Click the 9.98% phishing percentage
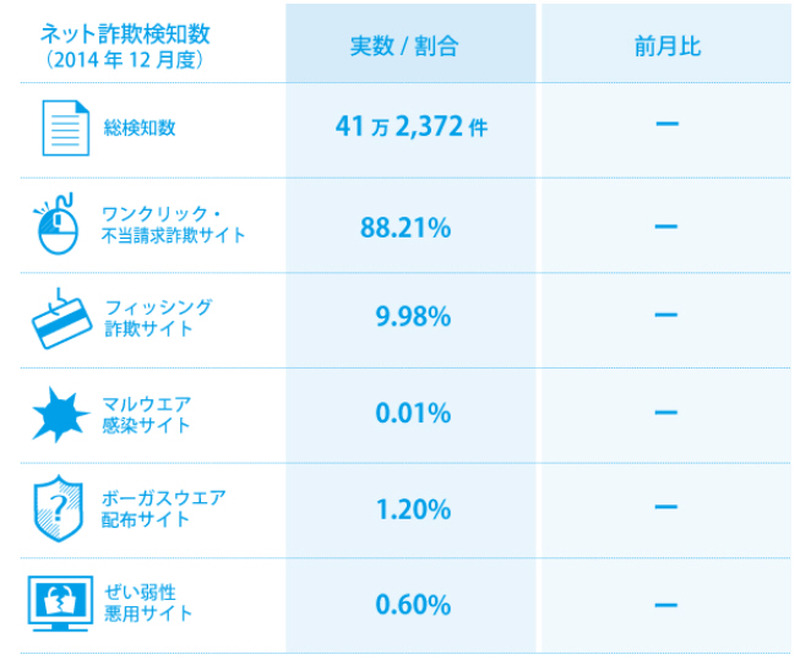 pos(413,319)
